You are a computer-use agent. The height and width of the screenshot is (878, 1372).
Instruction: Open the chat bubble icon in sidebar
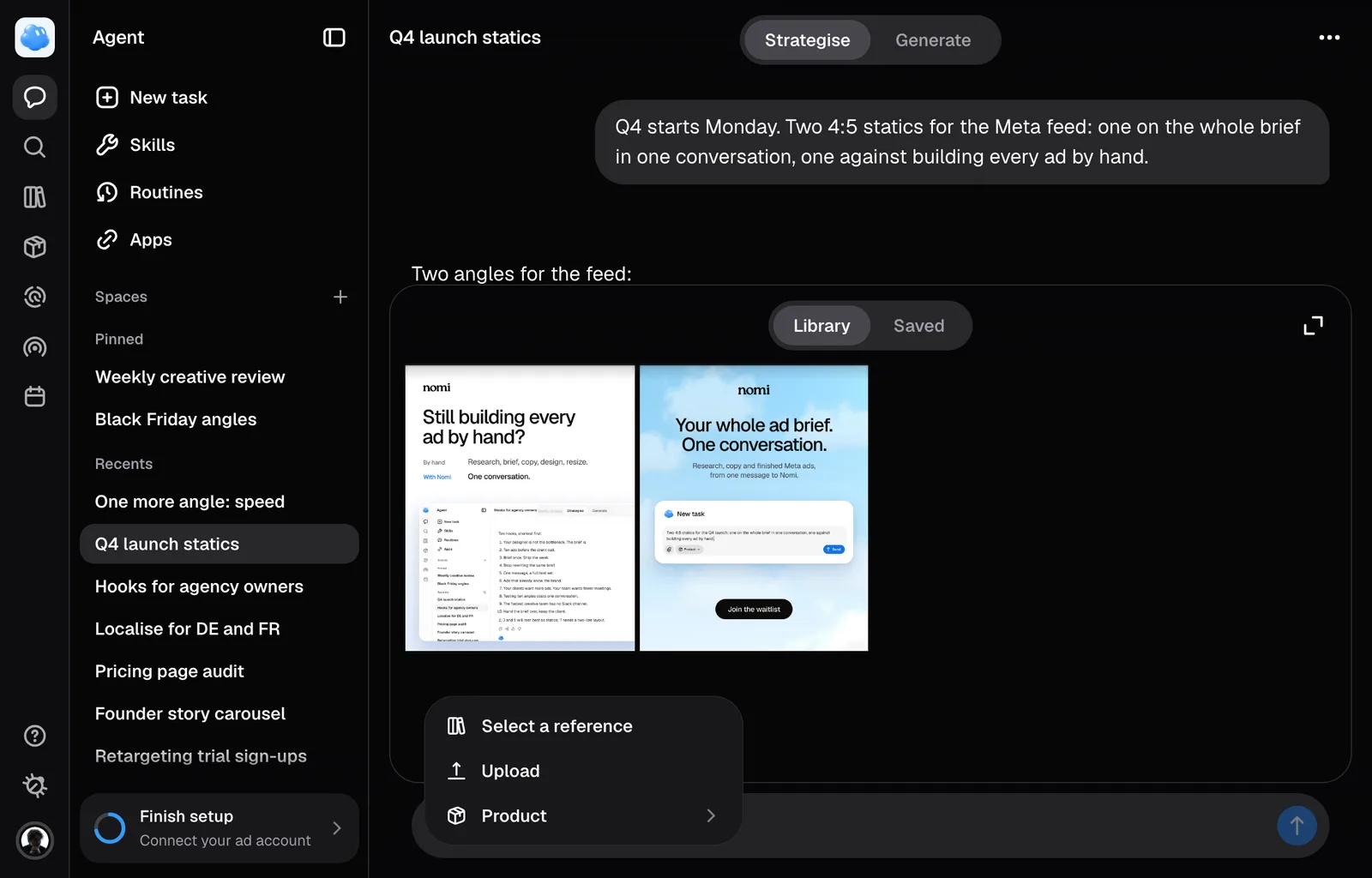point(35,97)
